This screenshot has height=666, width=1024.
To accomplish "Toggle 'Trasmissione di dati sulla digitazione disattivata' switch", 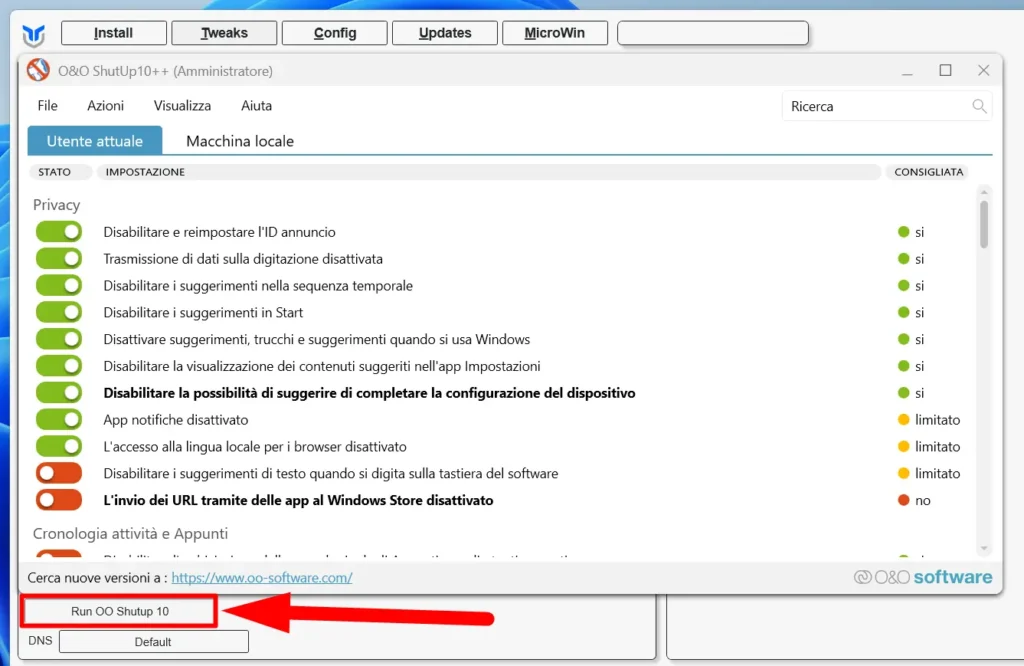I will click(59, 259).
